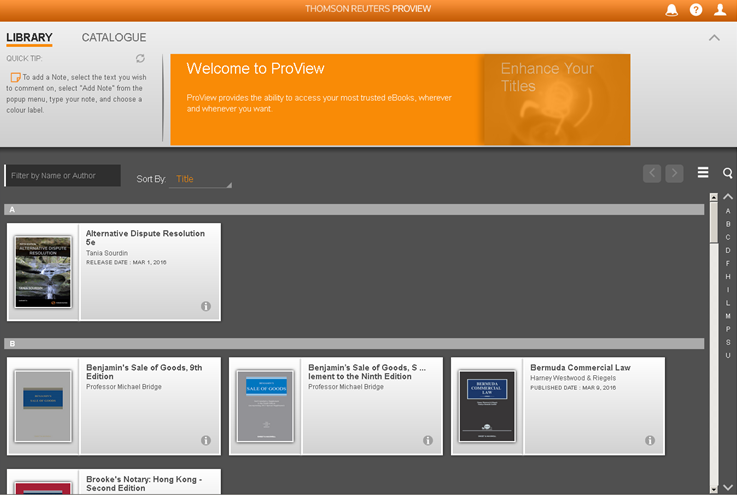
Task: Jump to letter U in alphabet index
Action: [728, 355]
